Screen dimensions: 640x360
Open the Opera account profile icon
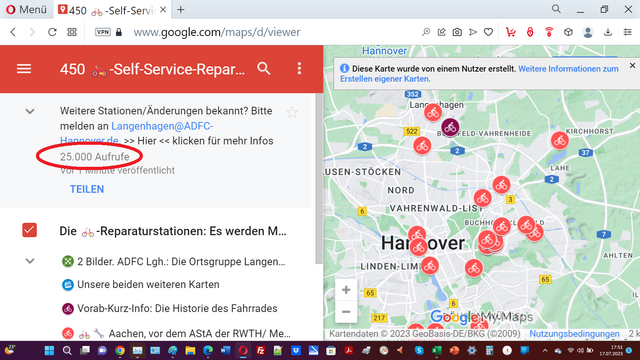pyautogui.click(x=588, y=32)
